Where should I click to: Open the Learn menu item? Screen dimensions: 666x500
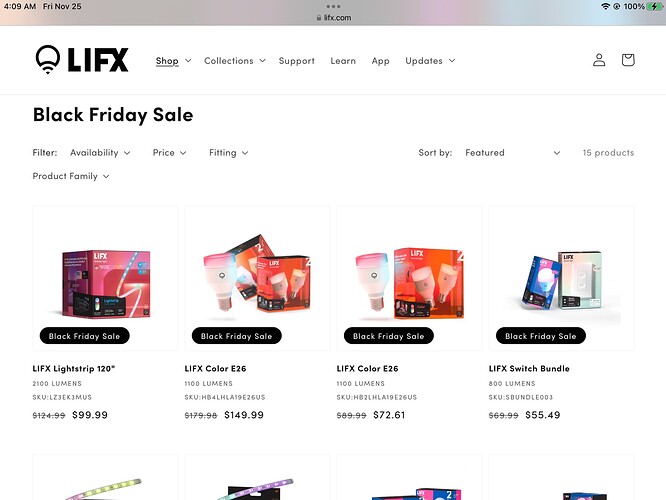click(343, 61)
